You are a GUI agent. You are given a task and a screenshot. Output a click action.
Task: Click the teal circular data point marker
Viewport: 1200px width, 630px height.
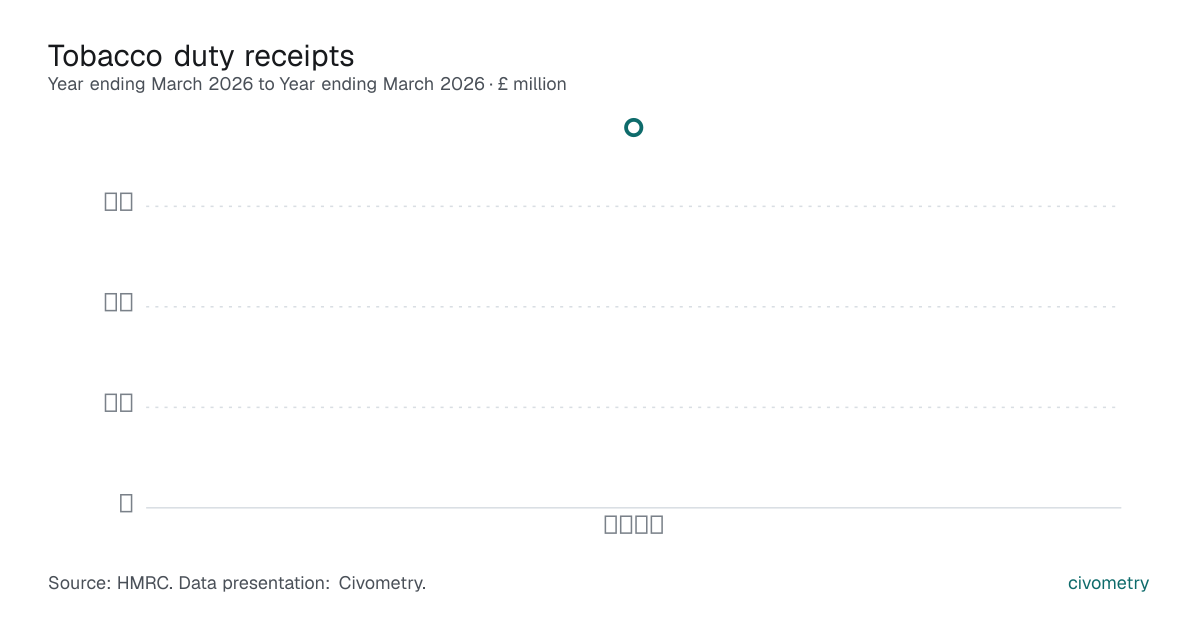point(633,127)
